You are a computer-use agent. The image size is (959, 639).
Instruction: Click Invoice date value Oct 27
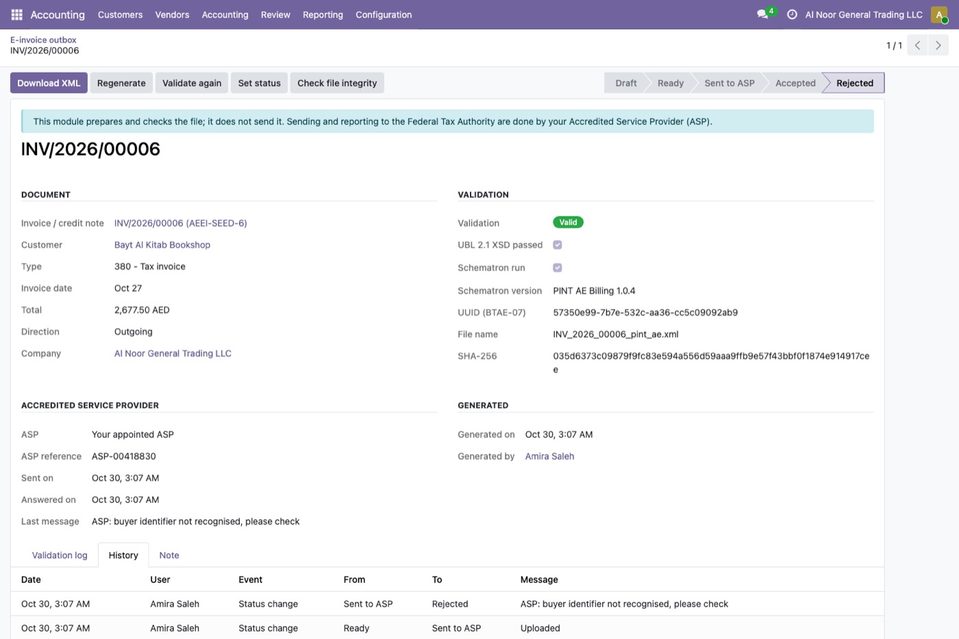pyautogui.click(x=128, y=288)
